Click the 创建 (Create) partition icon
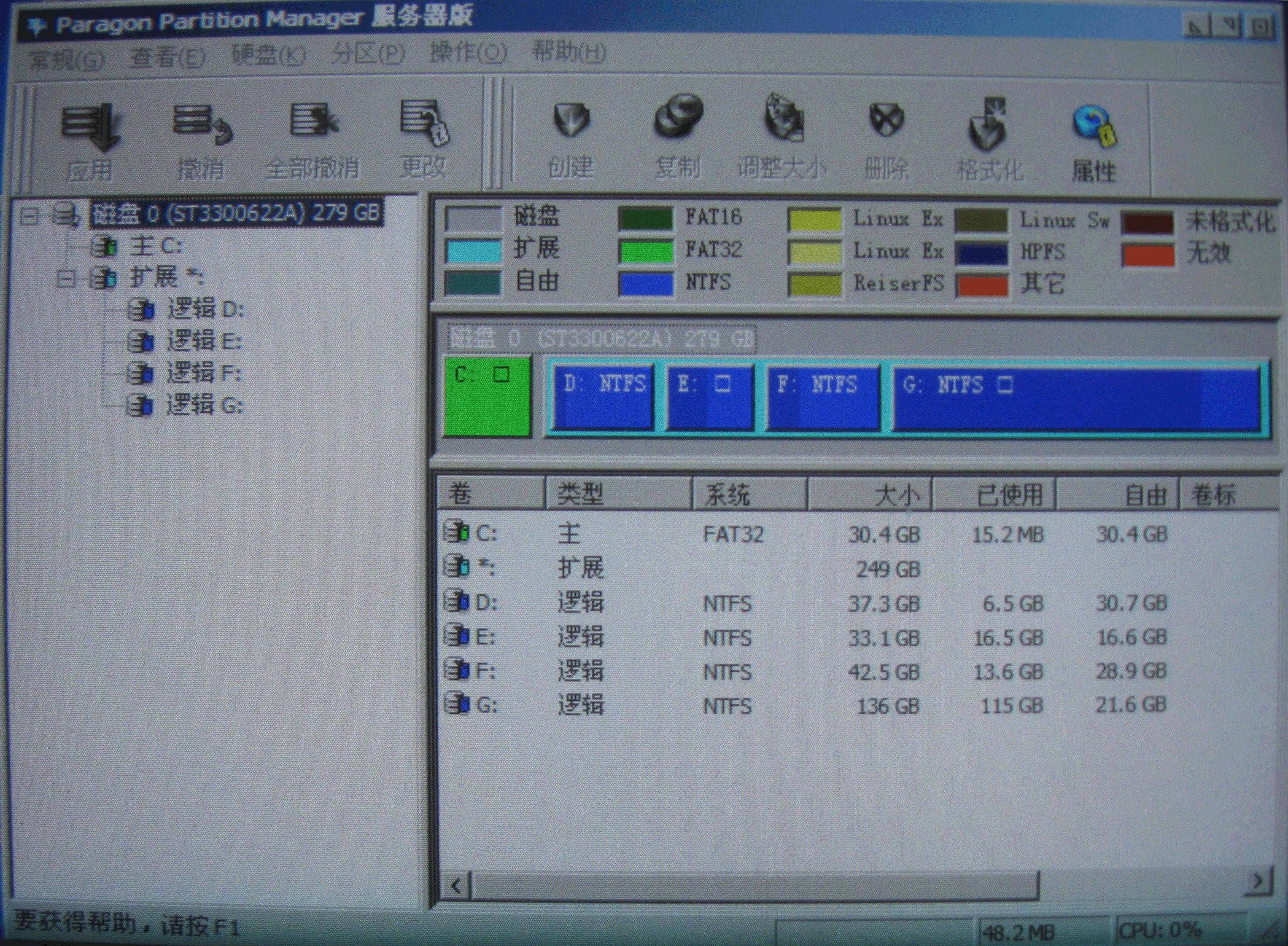Screen dimensions: 1288x946 pyautogui.click(x=571, y=119)
